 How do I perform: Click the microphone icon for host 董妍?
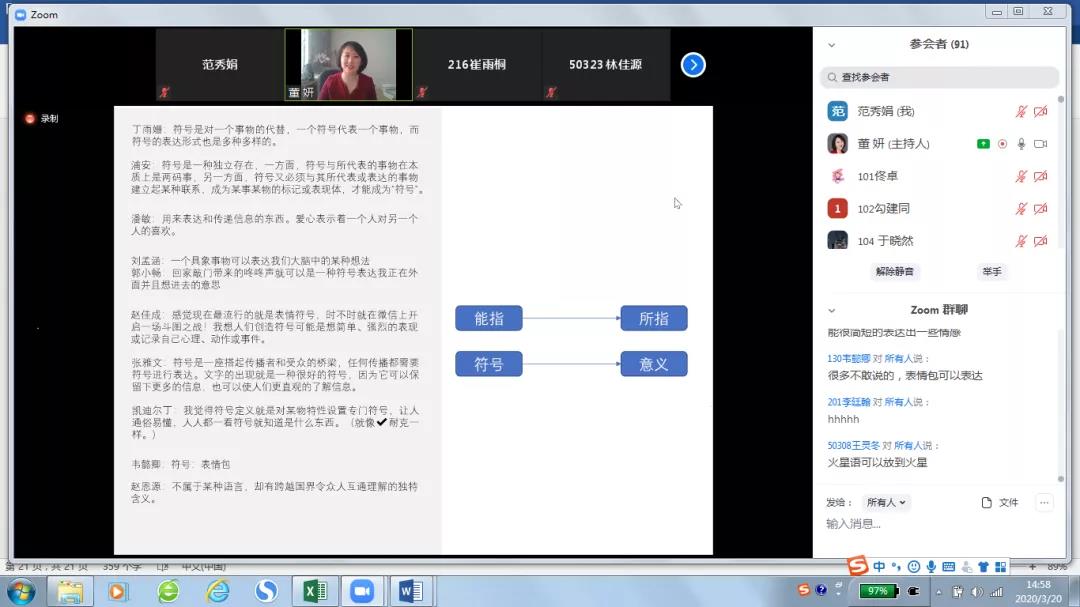click(1021, 144)
